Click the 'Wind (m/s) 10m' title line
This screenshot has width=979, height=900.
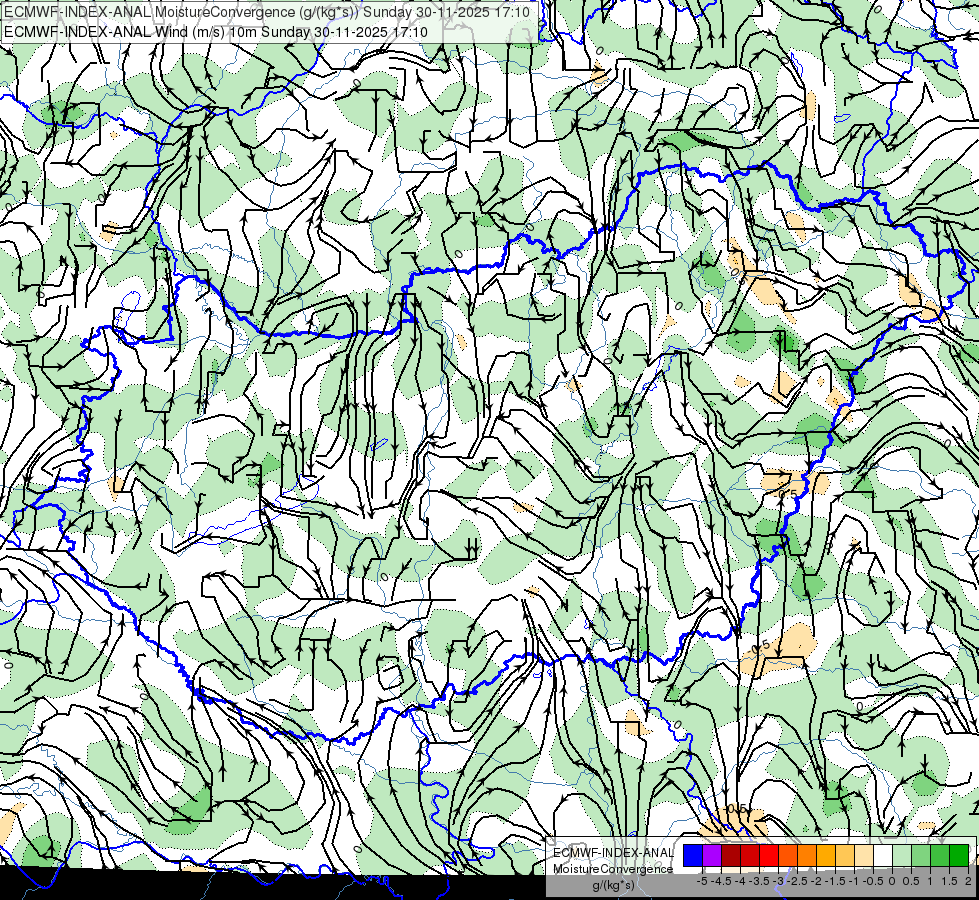215,31
